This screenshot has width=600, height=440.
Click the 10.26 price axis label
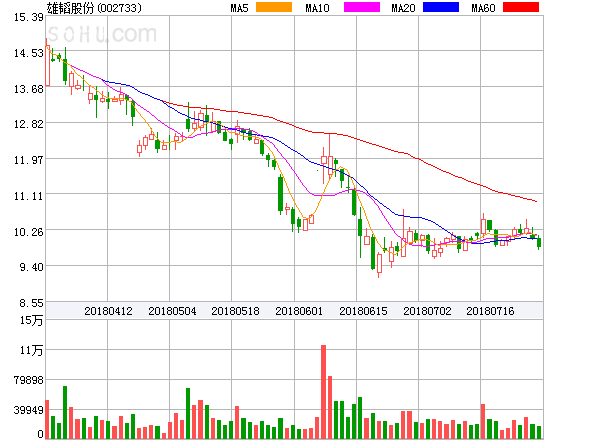29,232
